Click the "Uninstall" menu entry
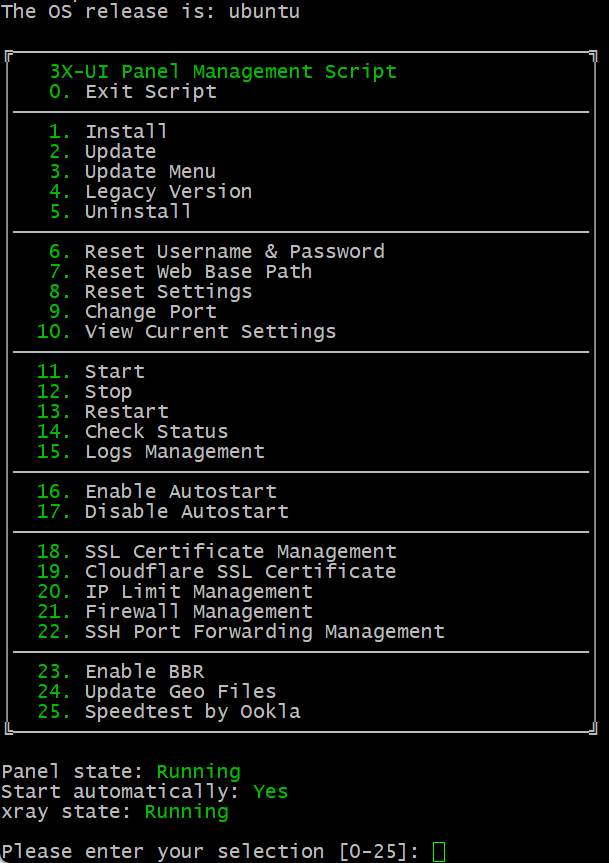 point(138,212)
